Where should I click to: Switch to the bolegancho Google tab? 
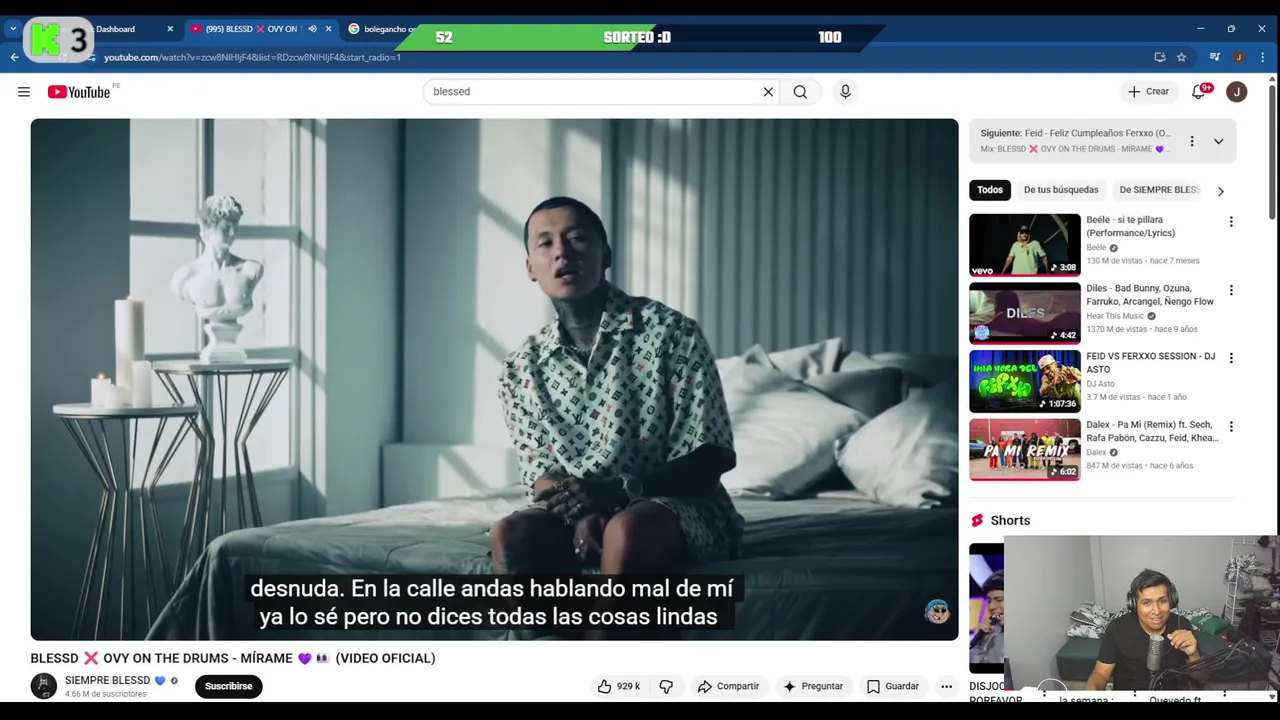pyautogui.click(x=380, y=29)
